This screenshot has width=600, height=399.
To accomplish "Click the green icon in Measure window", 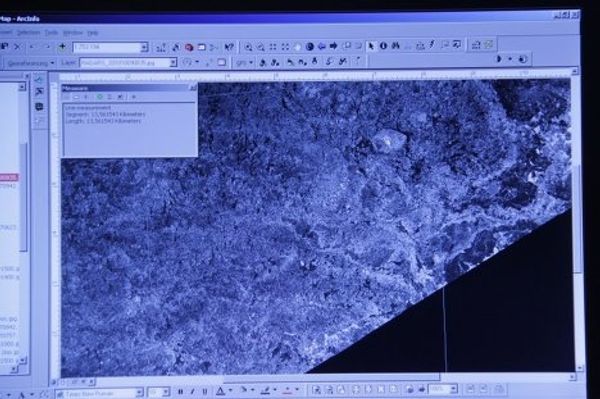I will tap(100, 97).
